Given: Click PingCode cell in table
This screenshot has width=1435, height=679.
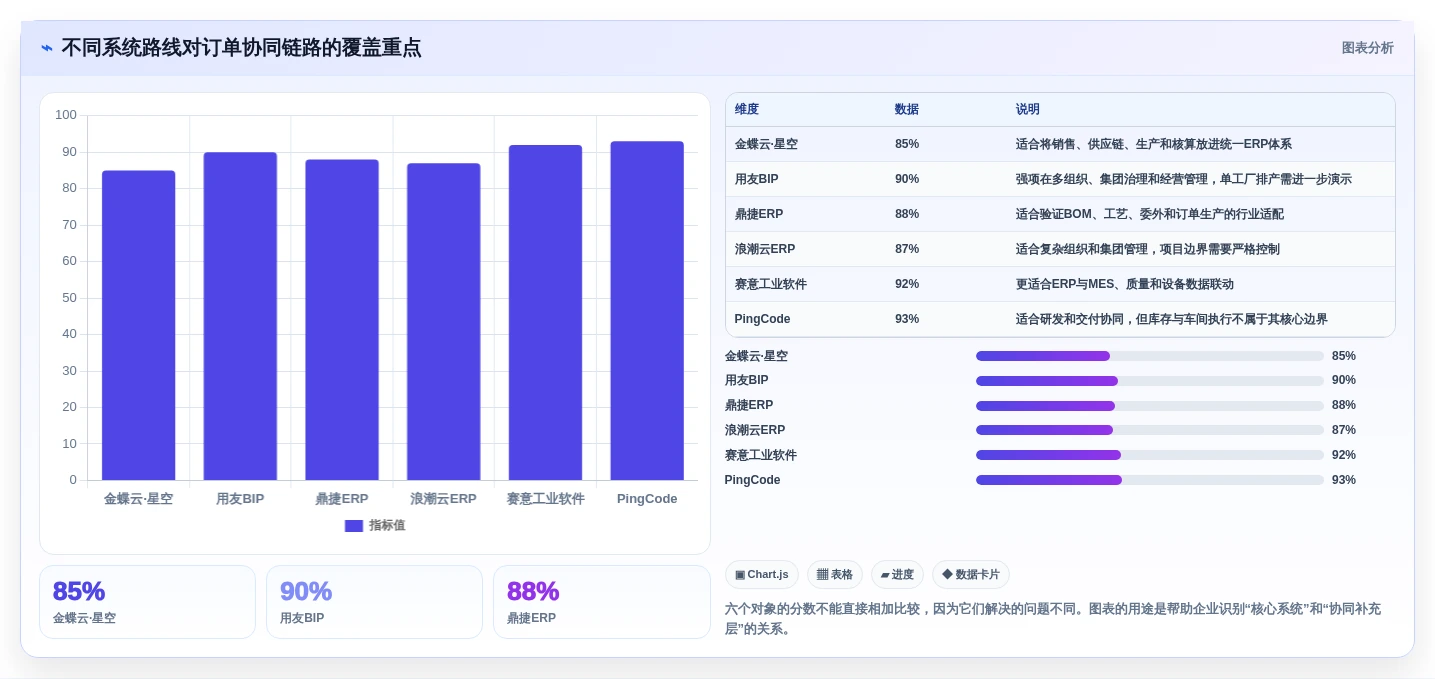Looking at the screenshot, I should click(763, 320).
